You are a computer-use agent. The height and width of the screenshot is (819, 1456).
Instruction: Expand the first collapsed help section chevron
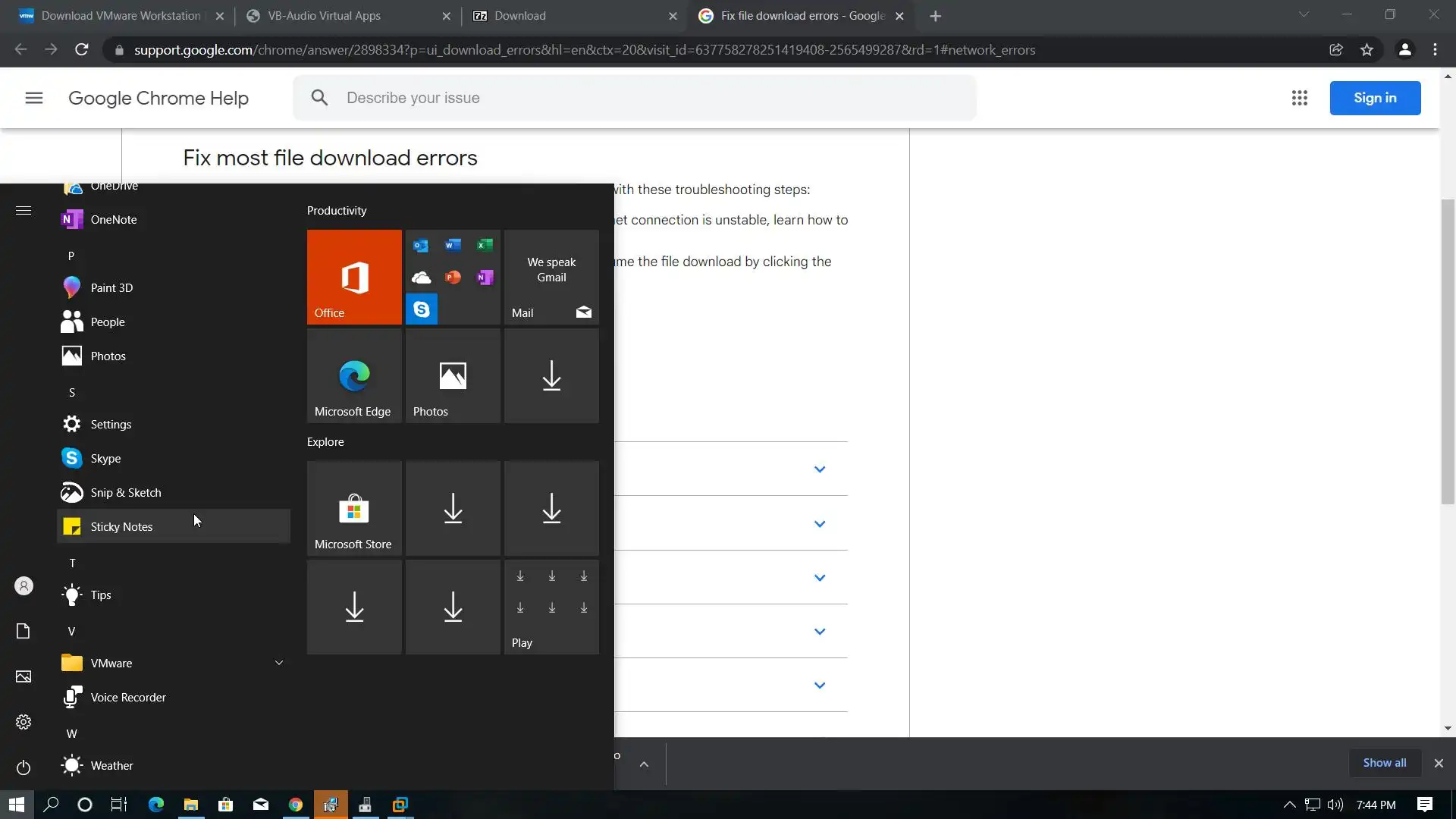(x=819, y=469)
